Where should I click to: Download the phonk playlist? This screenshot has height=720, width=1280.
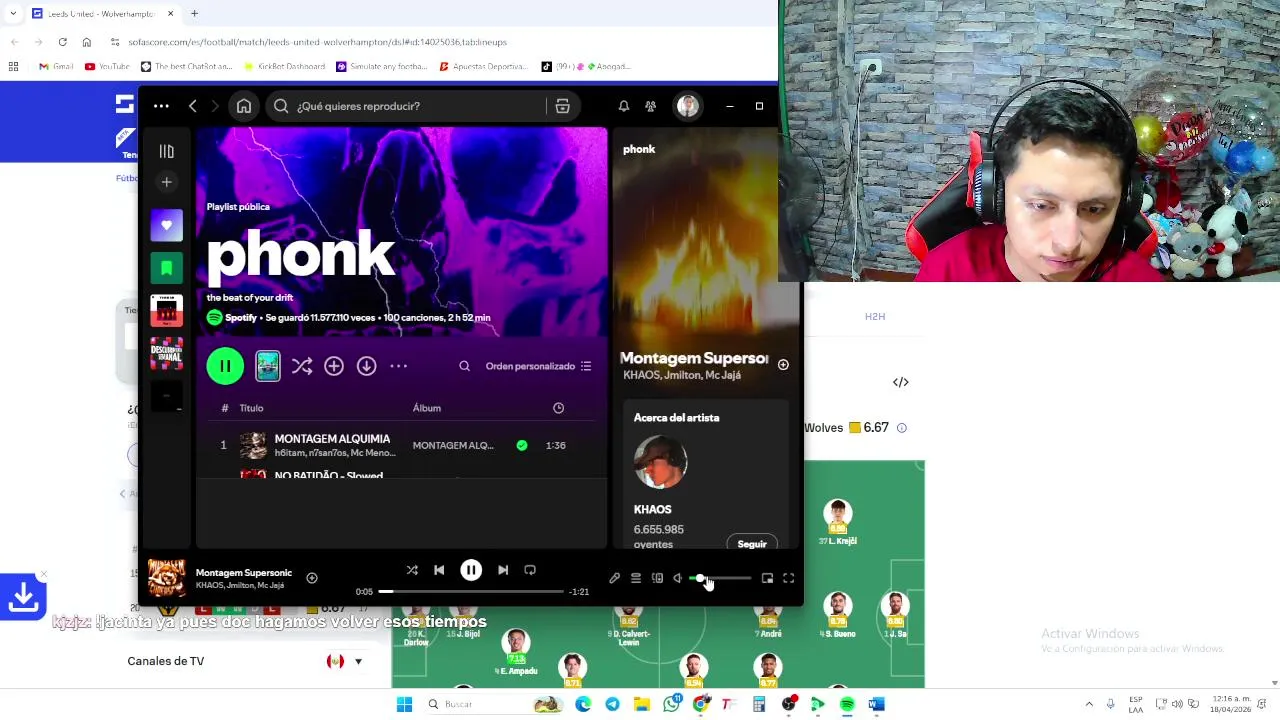(x=366, y=366)
